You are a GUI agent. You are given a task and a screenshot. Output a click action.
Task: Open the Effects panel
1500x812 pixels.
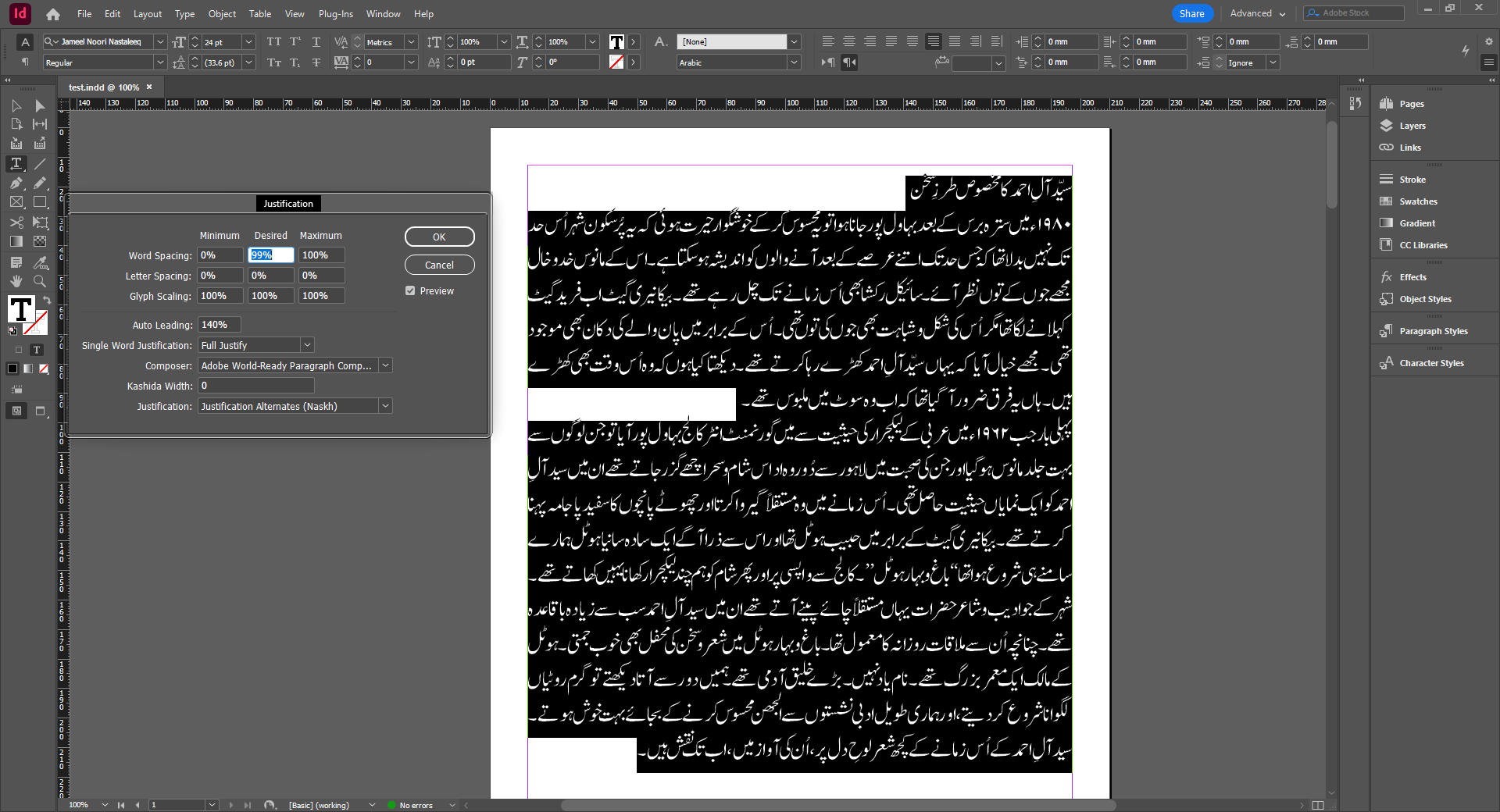click(1411, 276)
